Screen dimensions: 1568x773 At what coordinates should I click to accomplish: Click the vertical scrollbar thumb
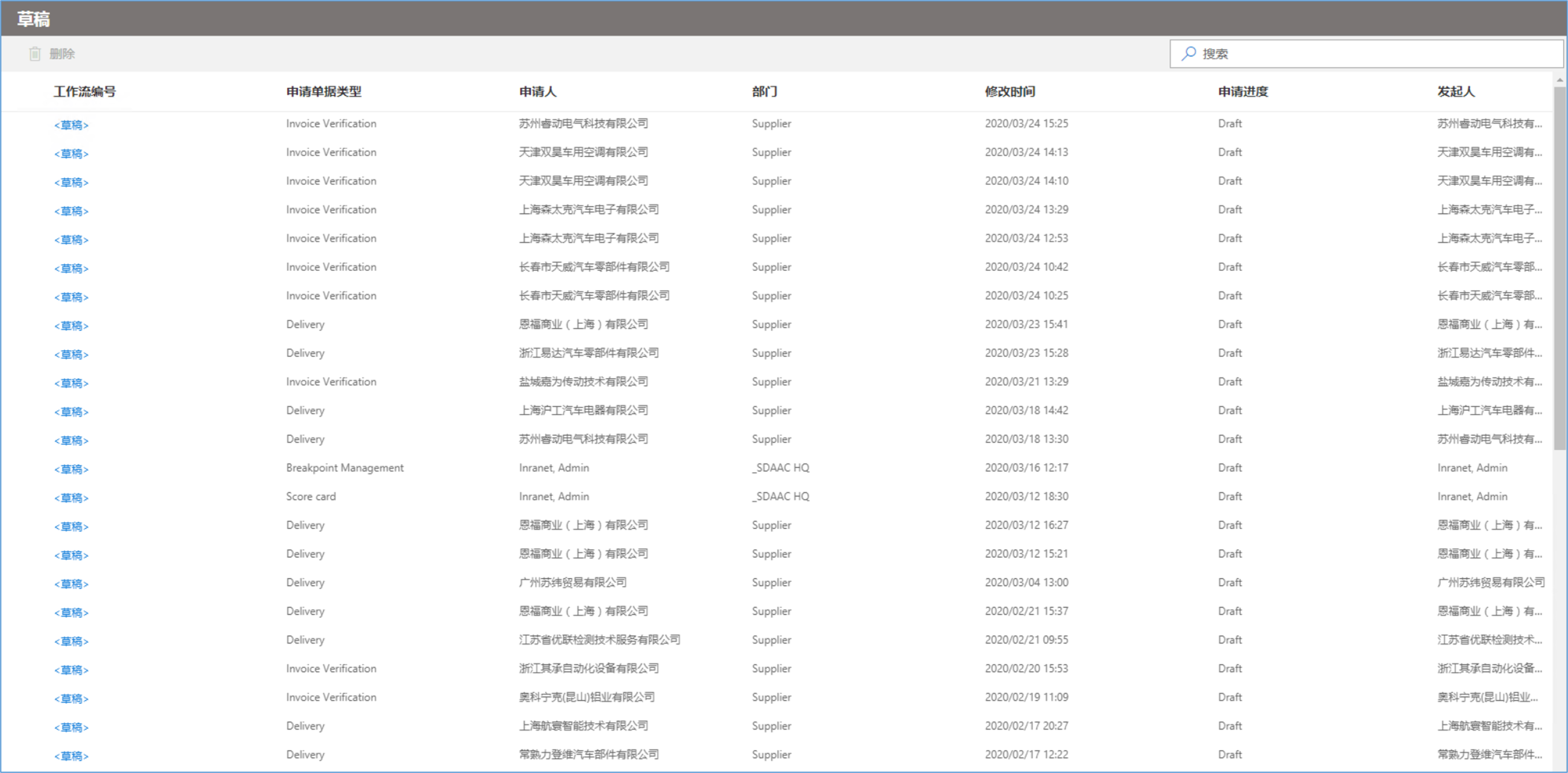pos(1560,268)
